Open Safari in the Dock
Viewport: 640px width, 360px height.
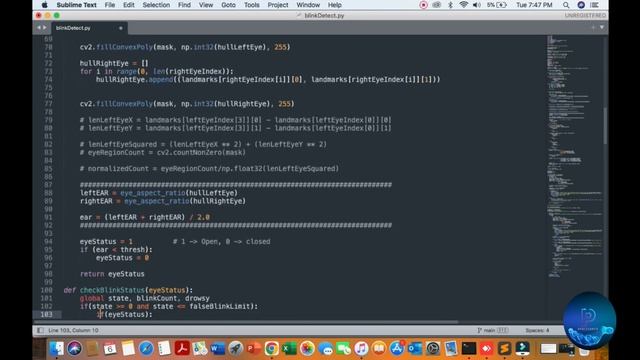click(146, 349)
